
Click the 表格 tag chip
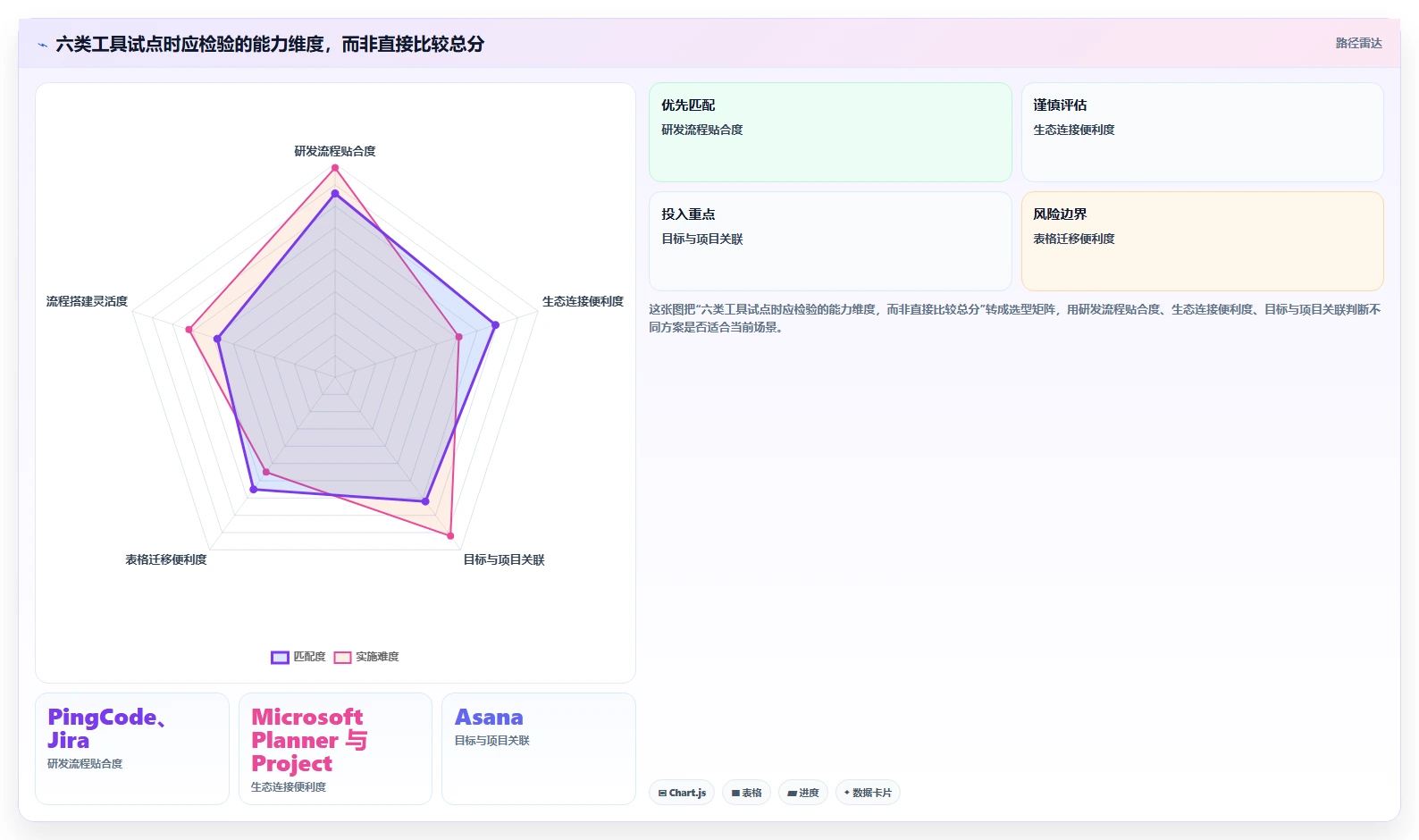746,793
